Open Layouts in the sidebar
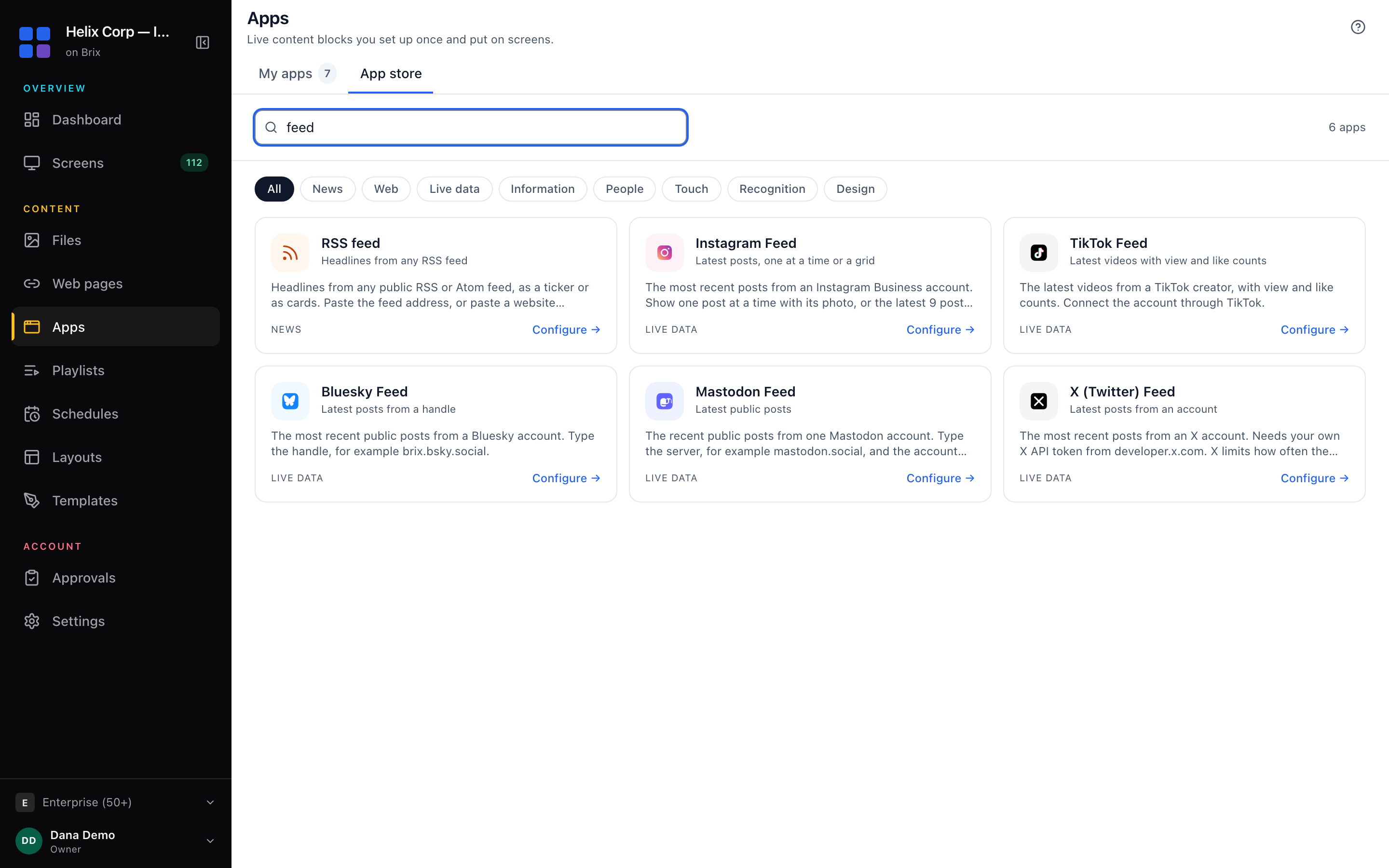The width and height of the screenshot is (1389, 868). click(x=115, y=457)
